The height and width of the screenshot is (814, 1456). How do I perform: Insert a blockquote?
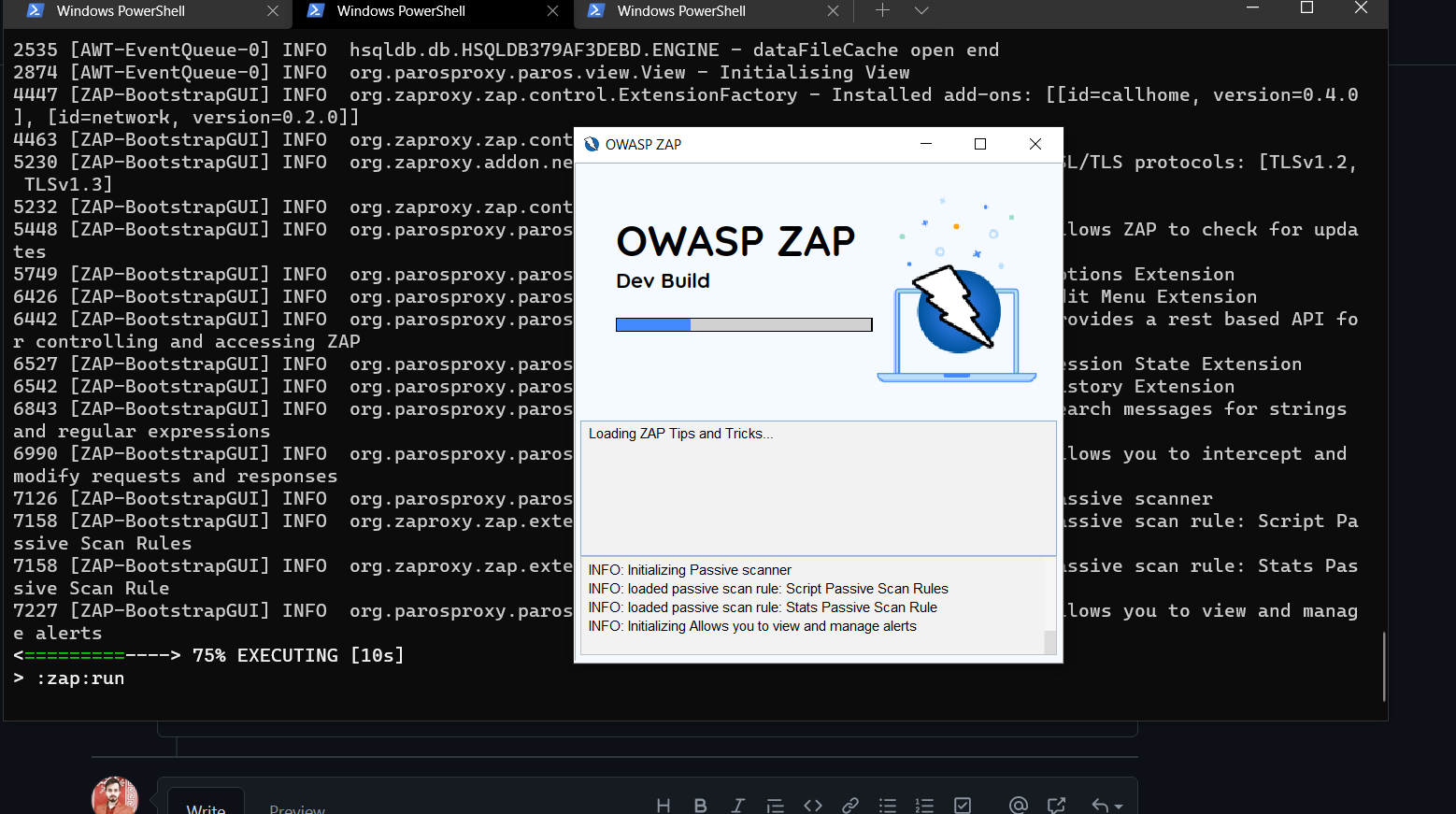click(775, 805)
